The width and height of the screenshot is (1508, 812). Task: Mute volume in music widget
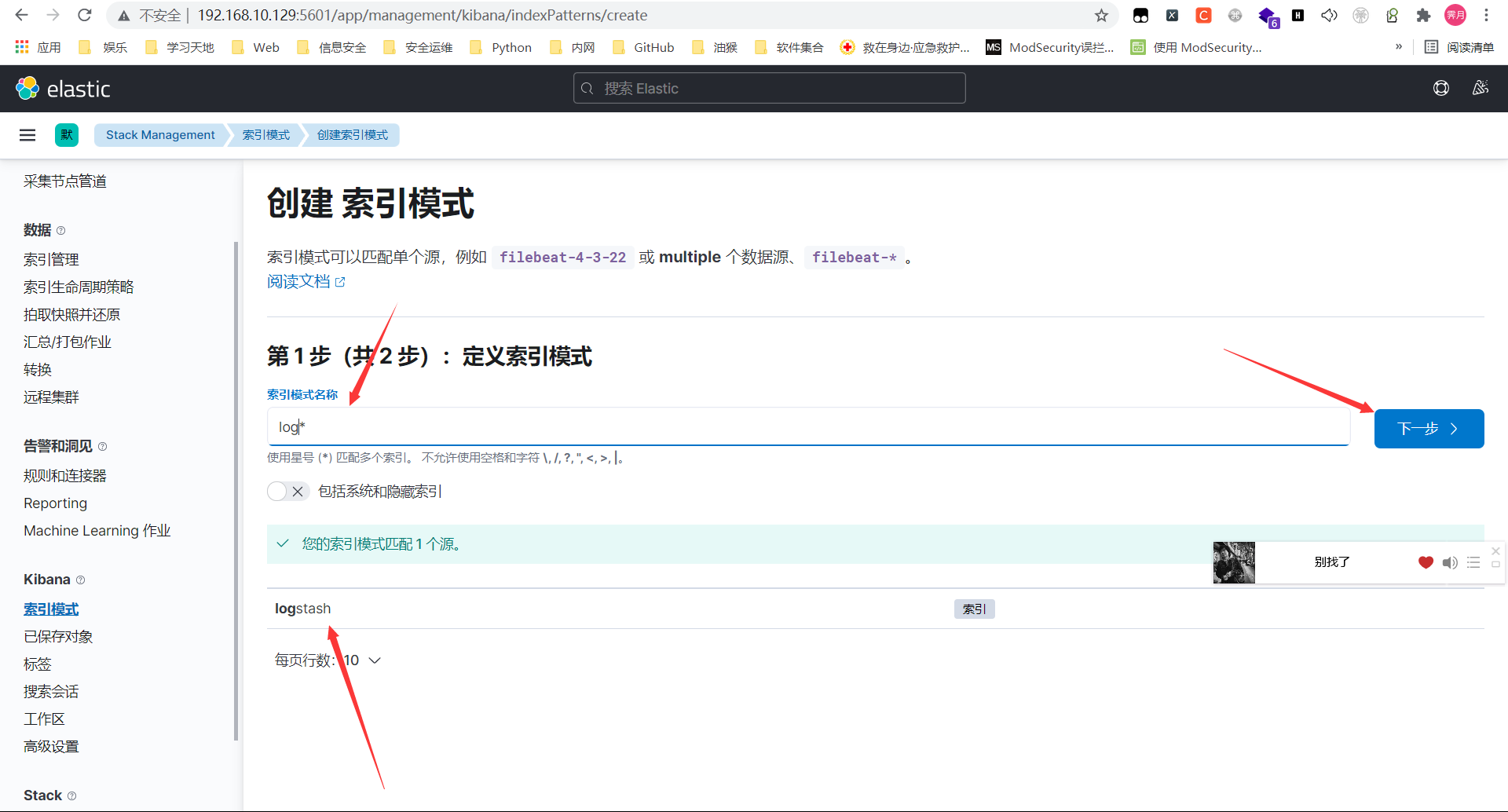tap(1450, 562)
